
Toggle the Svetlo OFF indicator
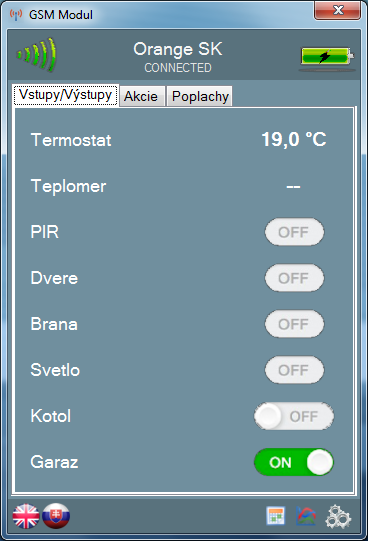[294, 370]
